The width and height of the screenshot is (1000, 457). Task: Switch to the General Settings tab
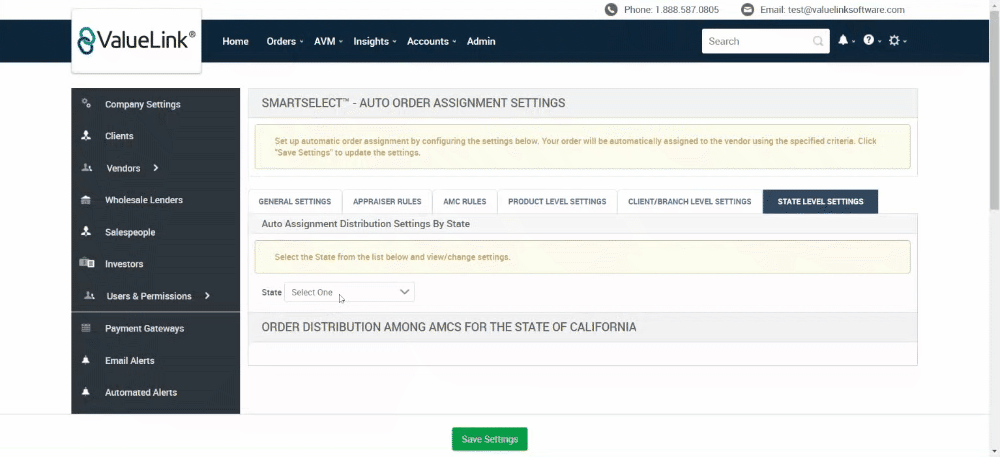click(x=295, y=201)
